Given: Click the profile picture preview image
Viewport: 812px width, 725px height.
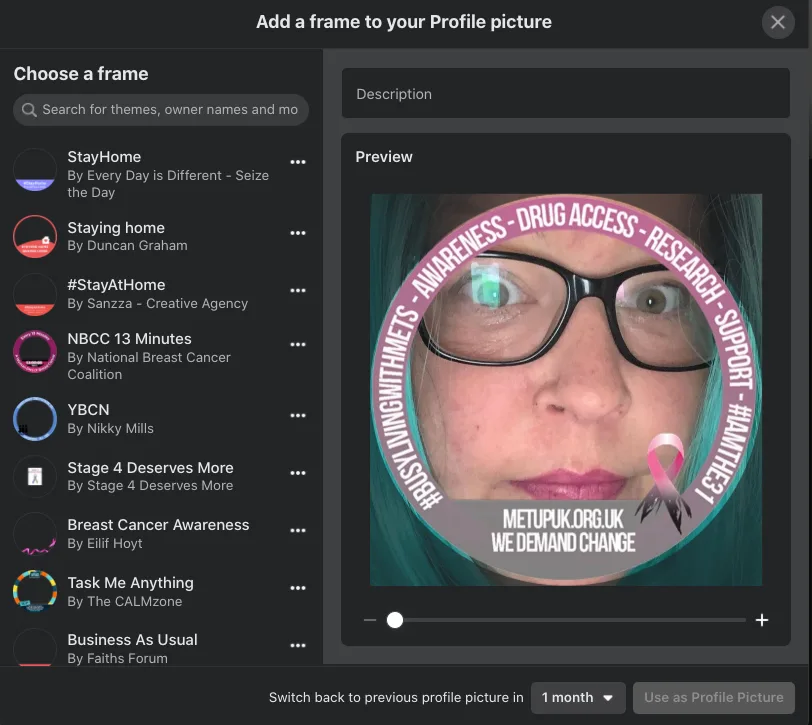Looking at the screenshot, I should pos(566,389).
